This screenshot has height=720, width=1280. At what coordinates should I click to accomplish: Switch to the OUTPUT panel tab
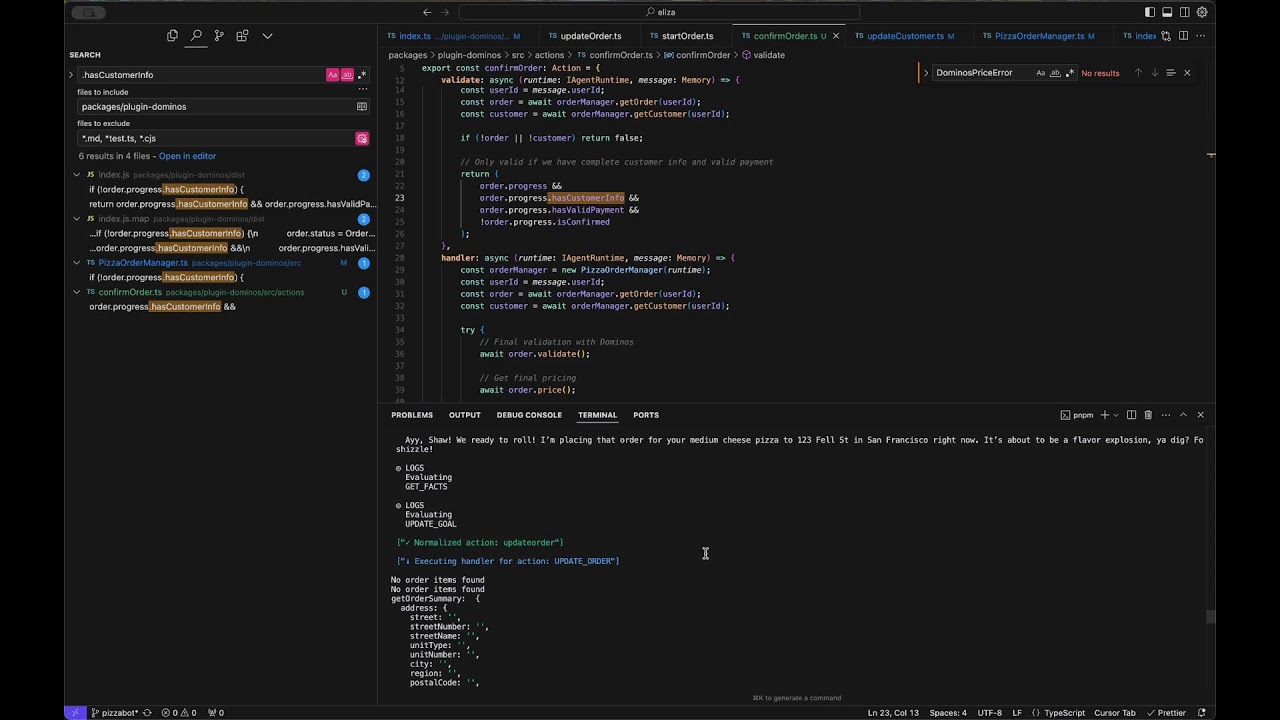click(464, 415)
